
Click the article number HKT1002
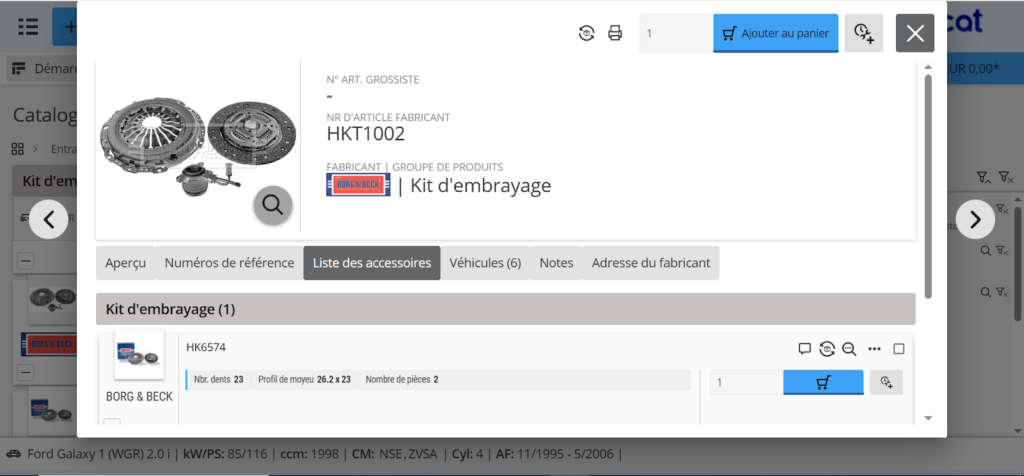(x=366, y=134)
